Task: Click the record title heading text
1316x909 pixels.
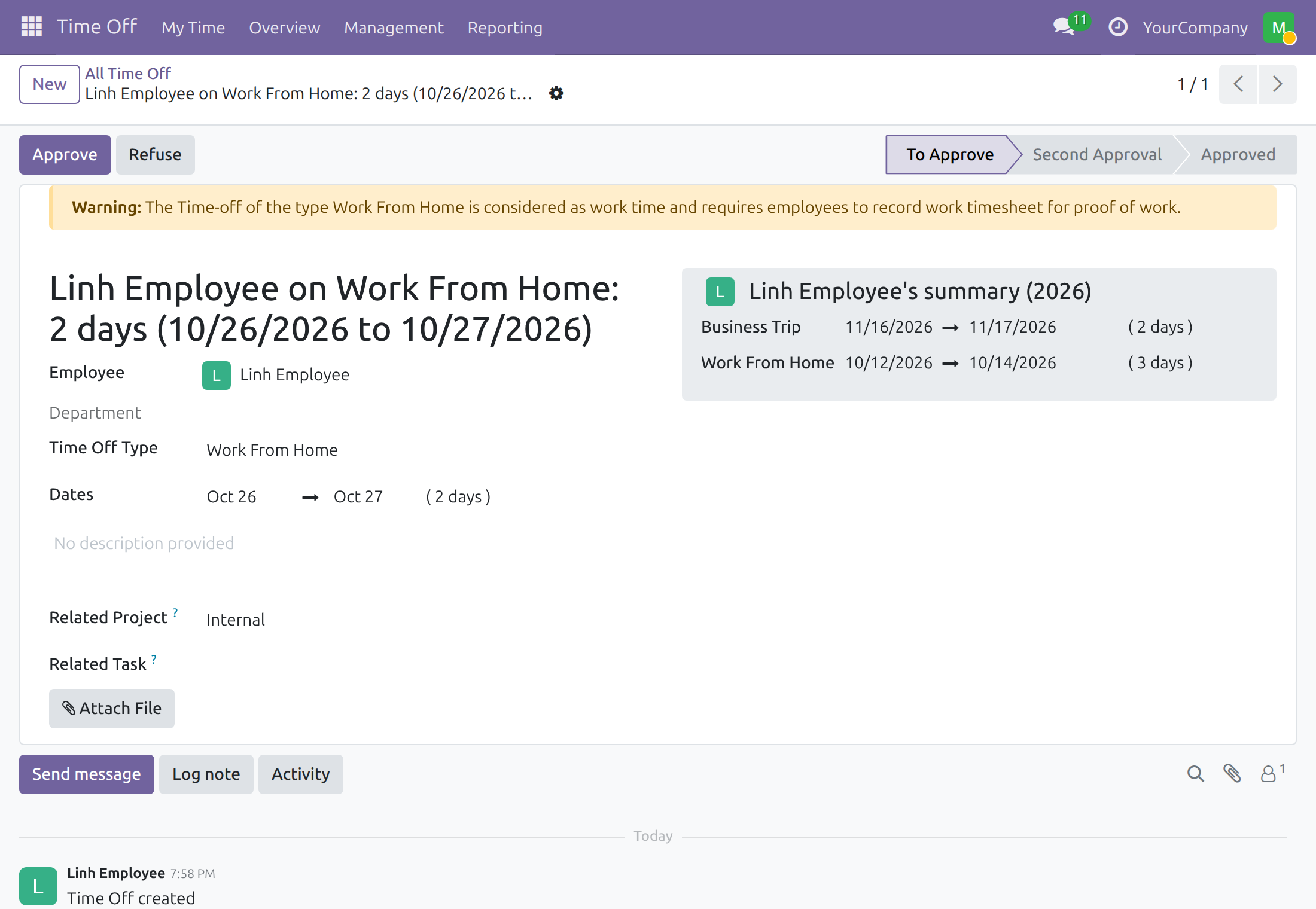Action: [x=334, y=309]
